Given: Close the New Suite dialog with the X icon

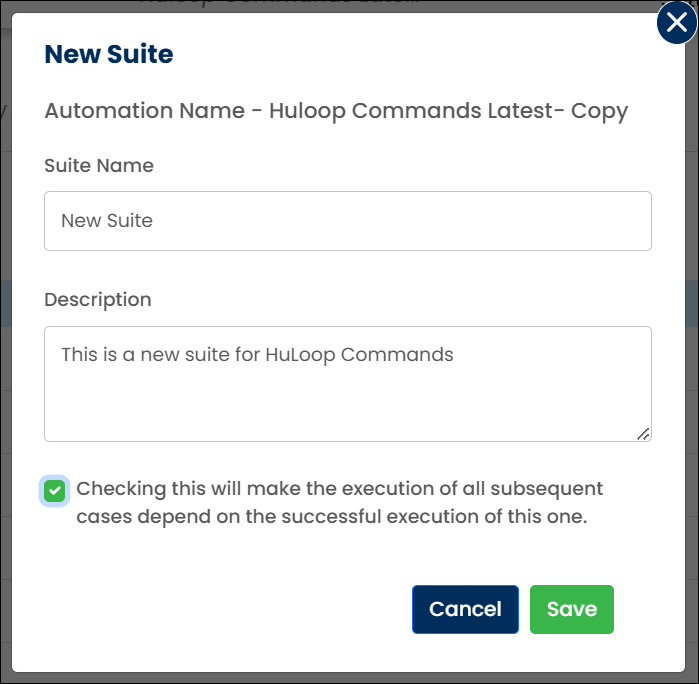Looking at the screenshot, I should [677, 22].
